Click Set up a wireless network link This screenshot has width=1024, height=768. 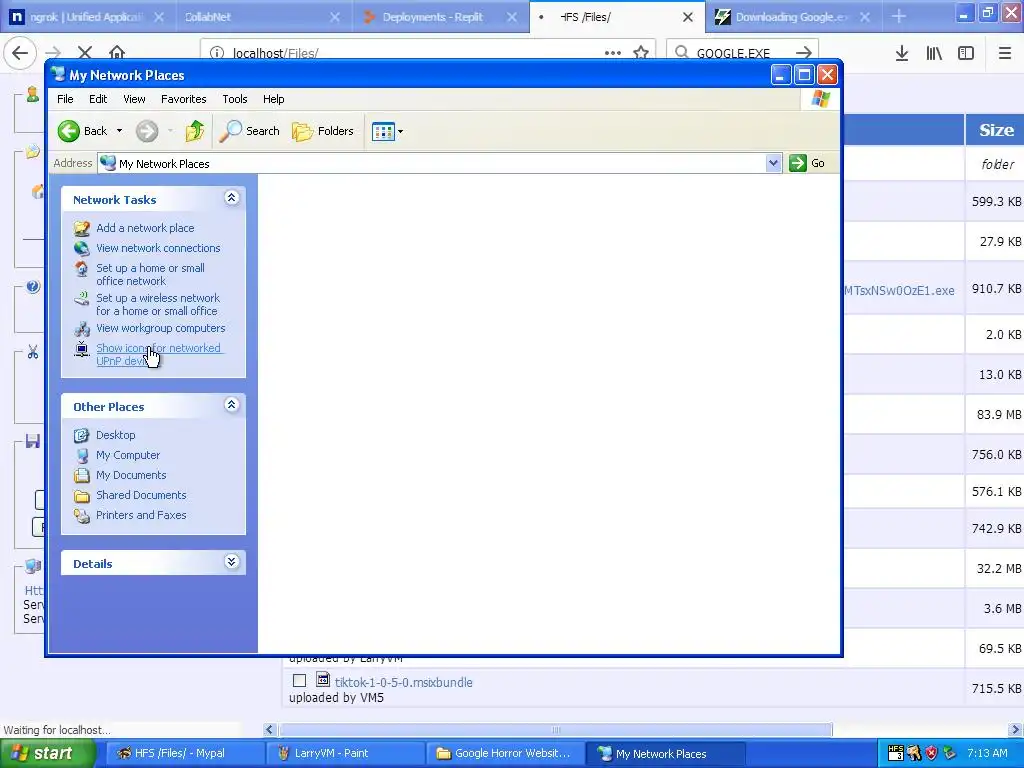157,304
